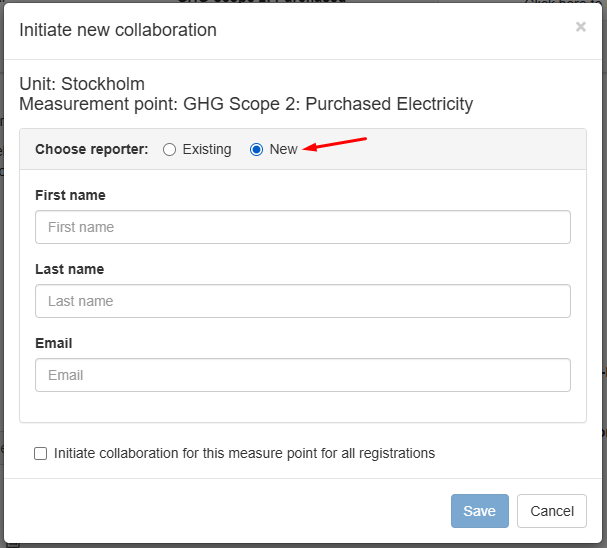Click the "Unit: Stockholm" text

pyautogui.click(x=82, y=84)
